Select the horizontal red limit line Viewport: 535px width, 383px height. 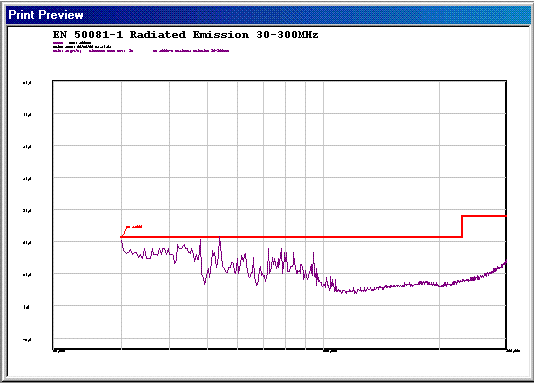click(291, 237)
